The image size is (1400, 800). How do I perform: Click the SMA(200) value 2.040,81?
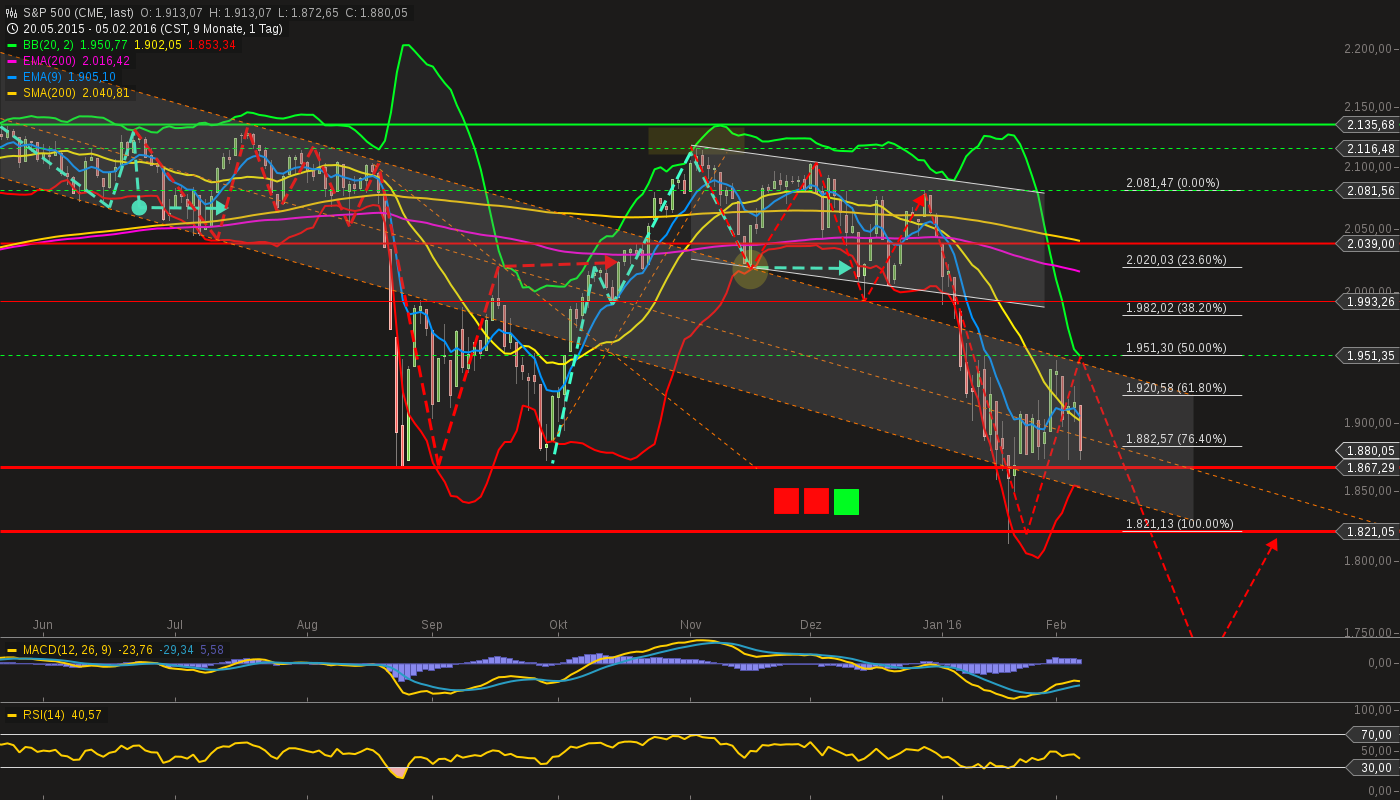coord(106,93)
